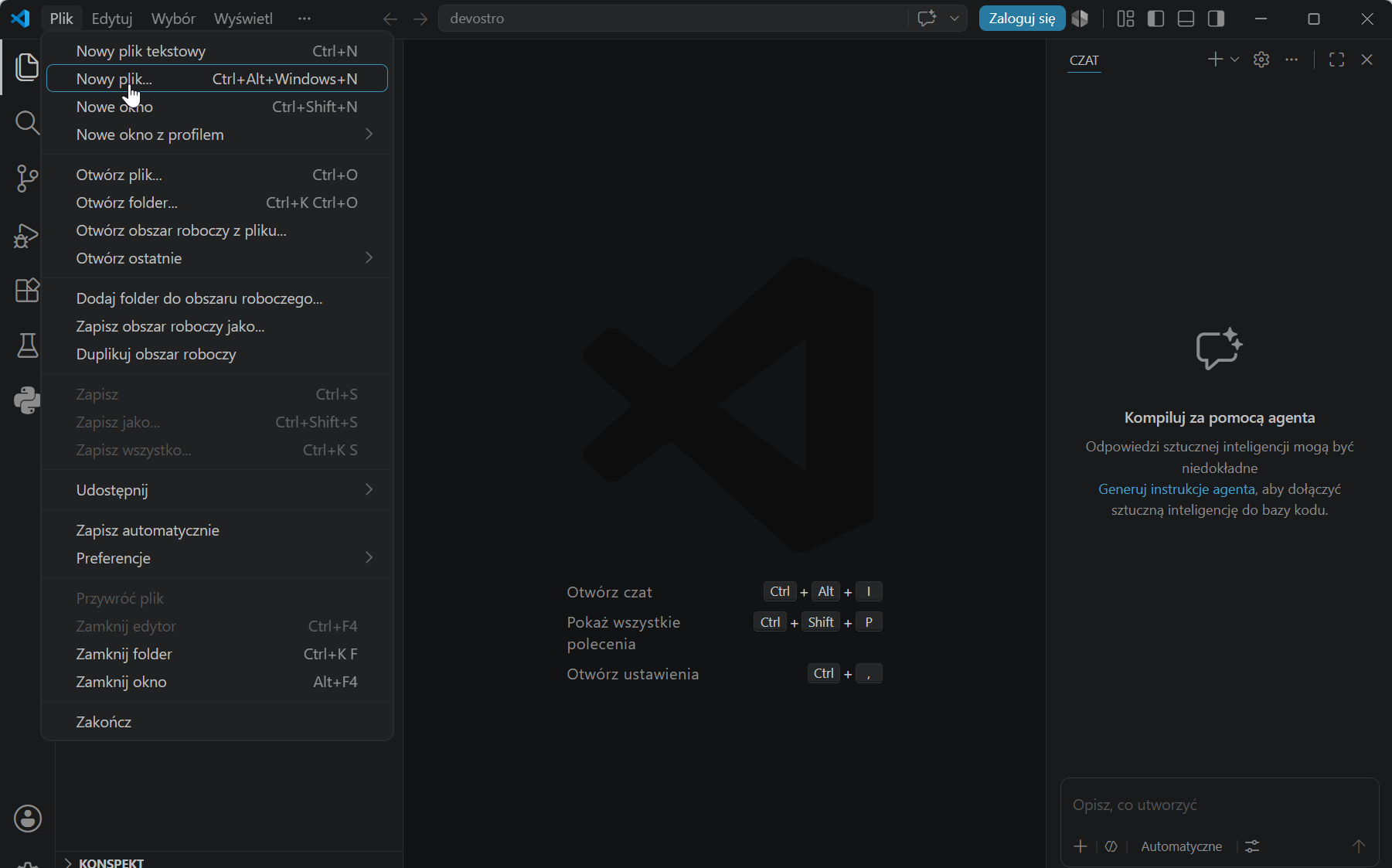The height and width of the screenshot is (868, 1392).
Task: Open the Plik menu
Action: [61, 19]
